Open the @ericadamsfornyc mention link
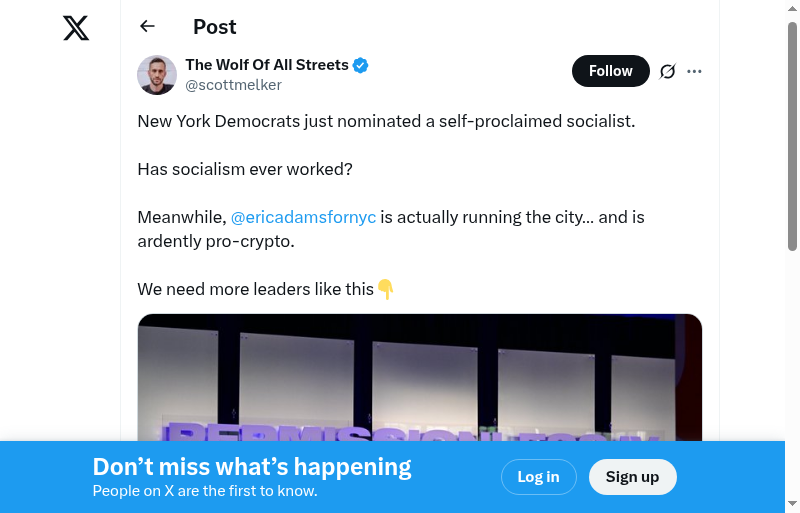The image size is (800, 513). 303,217
